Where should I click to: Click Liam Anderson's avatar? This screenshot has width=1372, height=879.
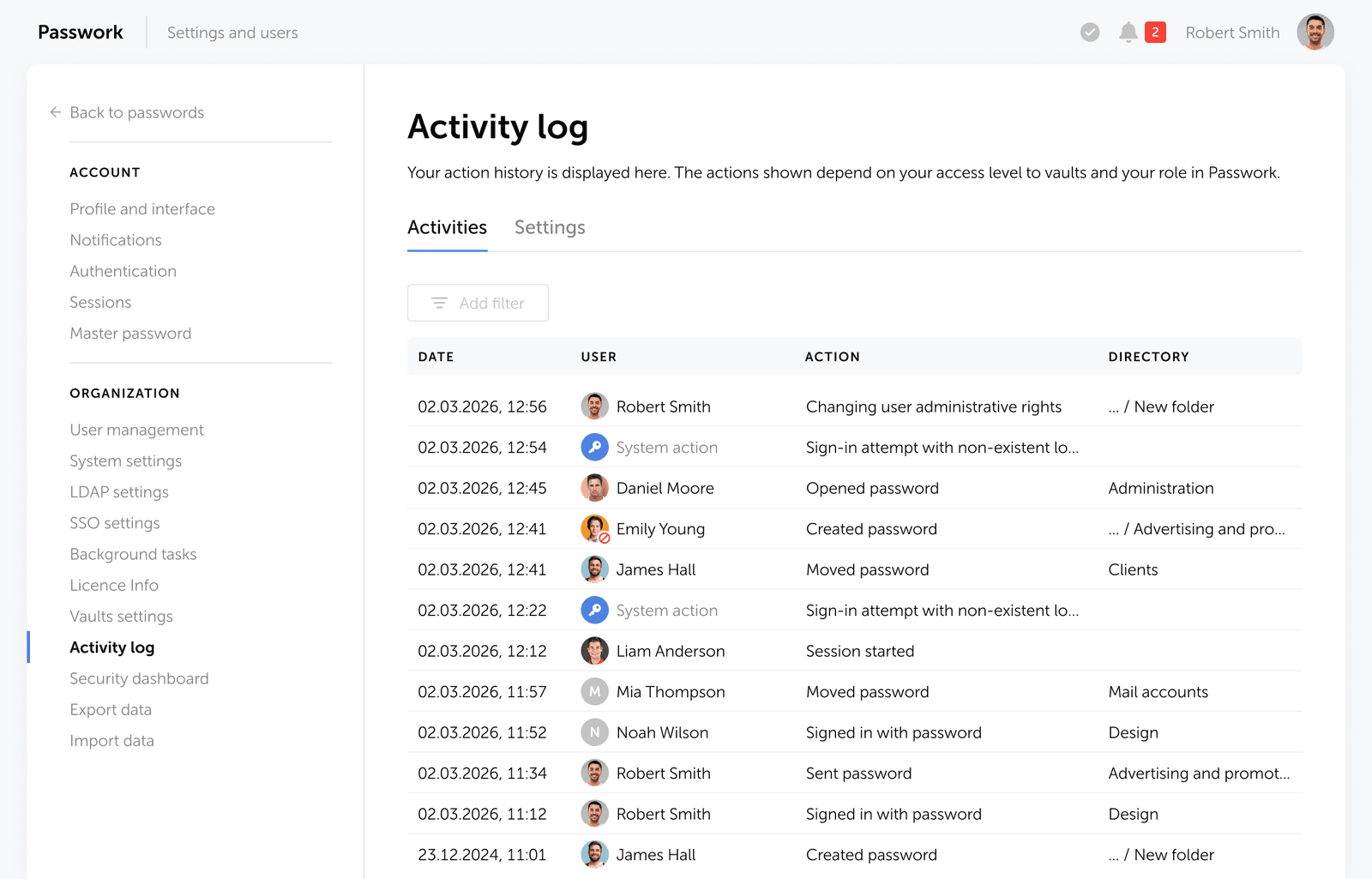594,651
